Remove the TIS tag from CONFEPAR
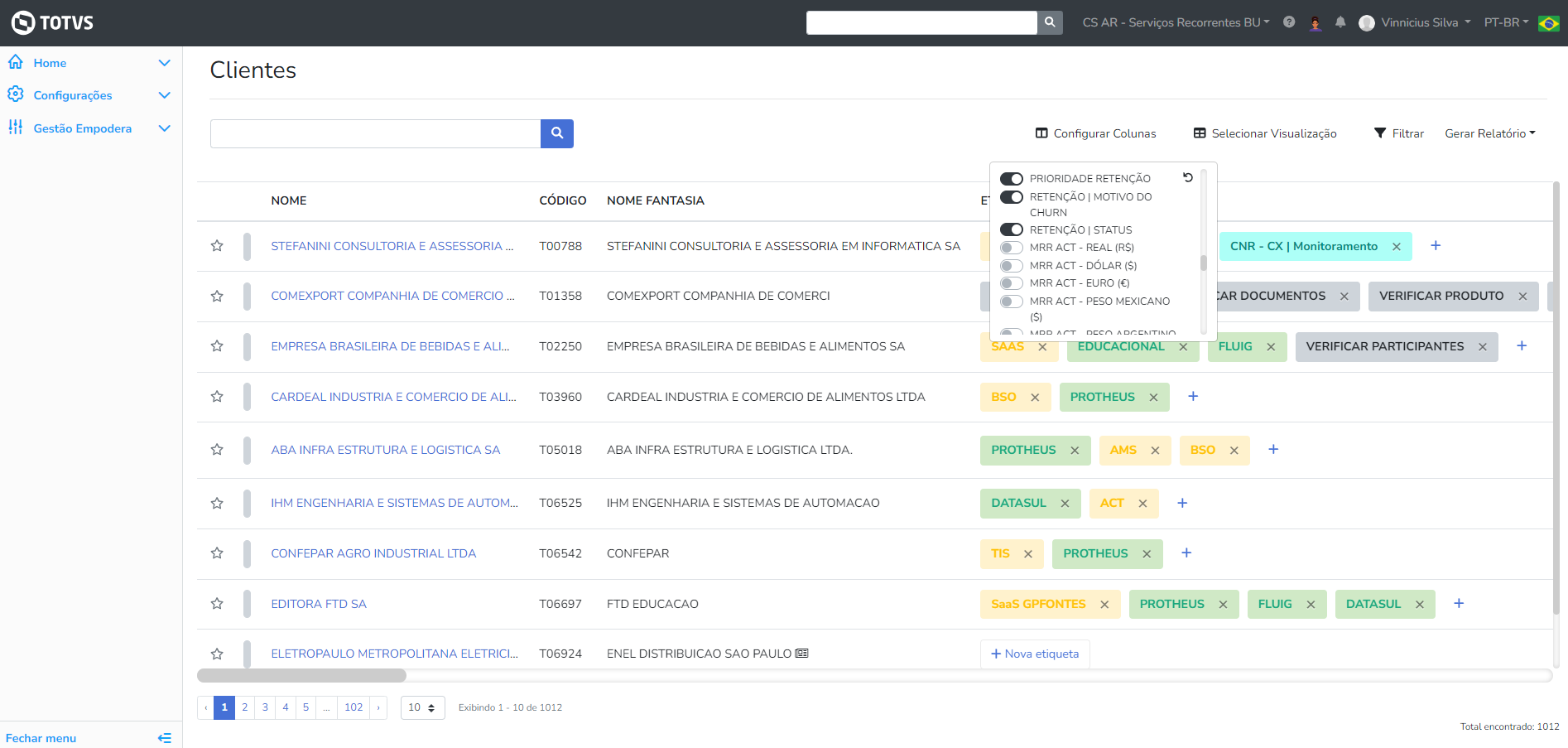This screenshot has height=748, width=1568. pyautogui.click(x=1028, y=554)
